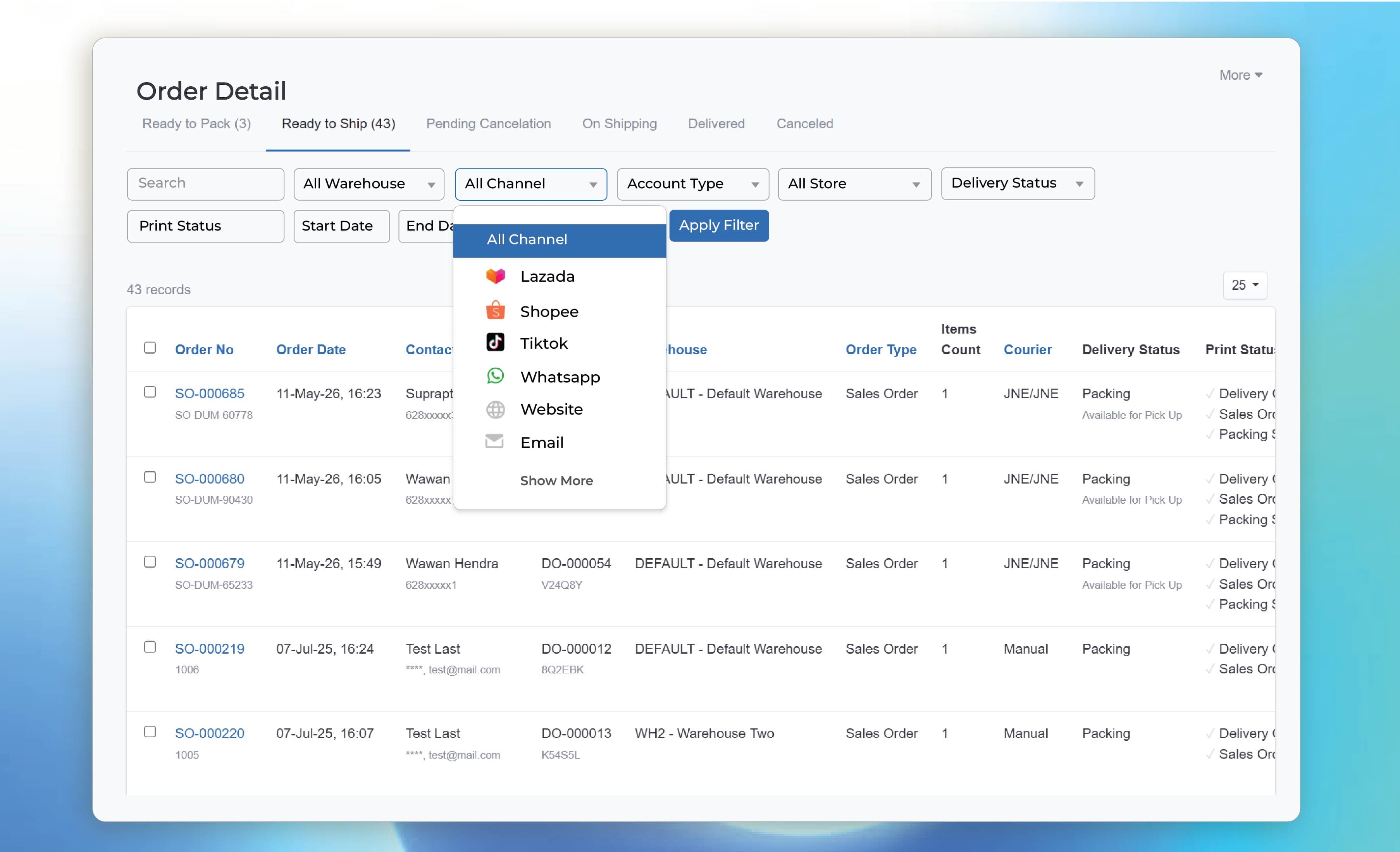This screenshot has height=852, width=1400.
Task: Sort by Courier column header
Action: [x=1027, y=349]
